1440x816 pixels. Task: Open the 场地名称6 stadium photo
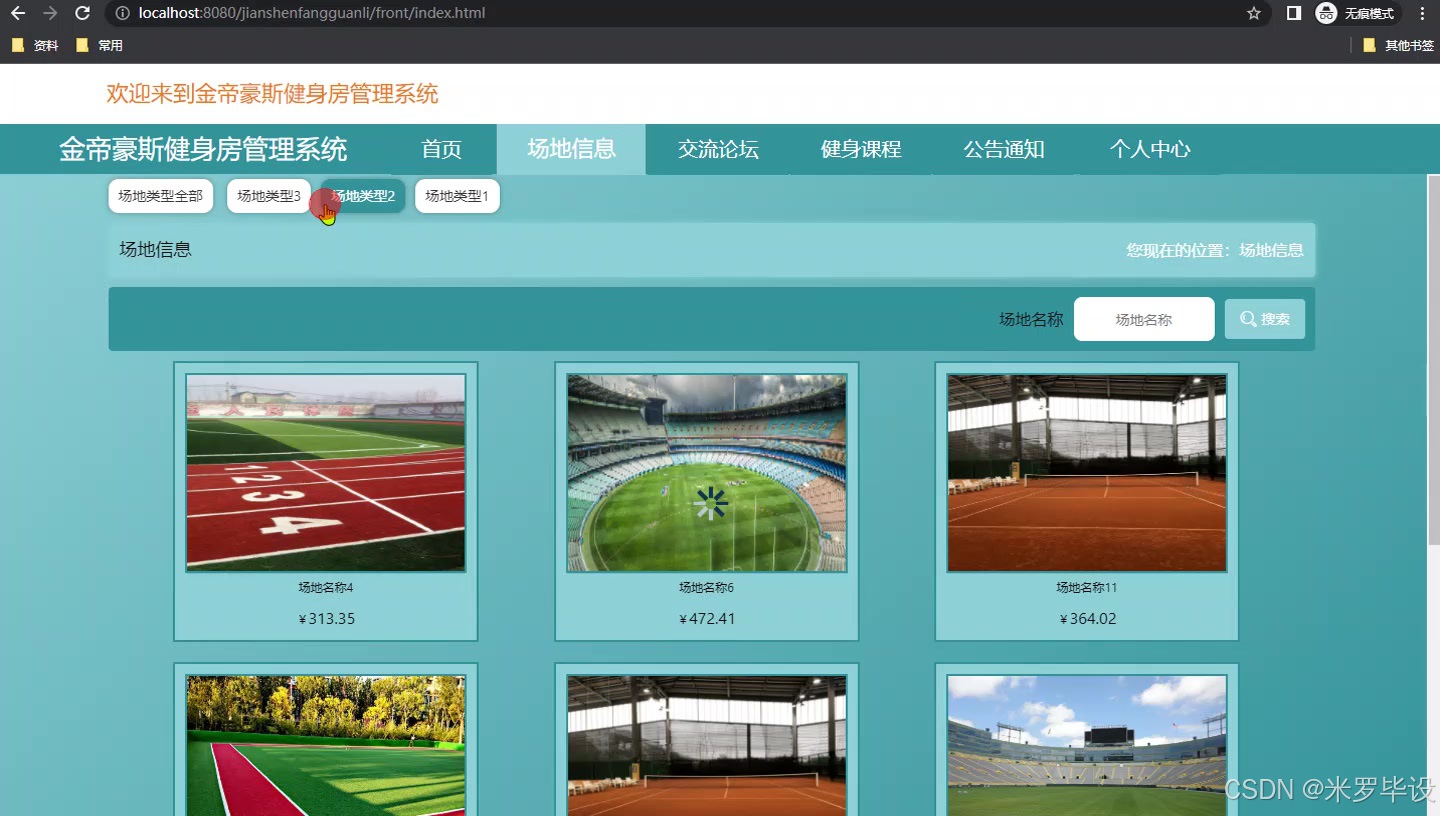click(x=707, y=473)
